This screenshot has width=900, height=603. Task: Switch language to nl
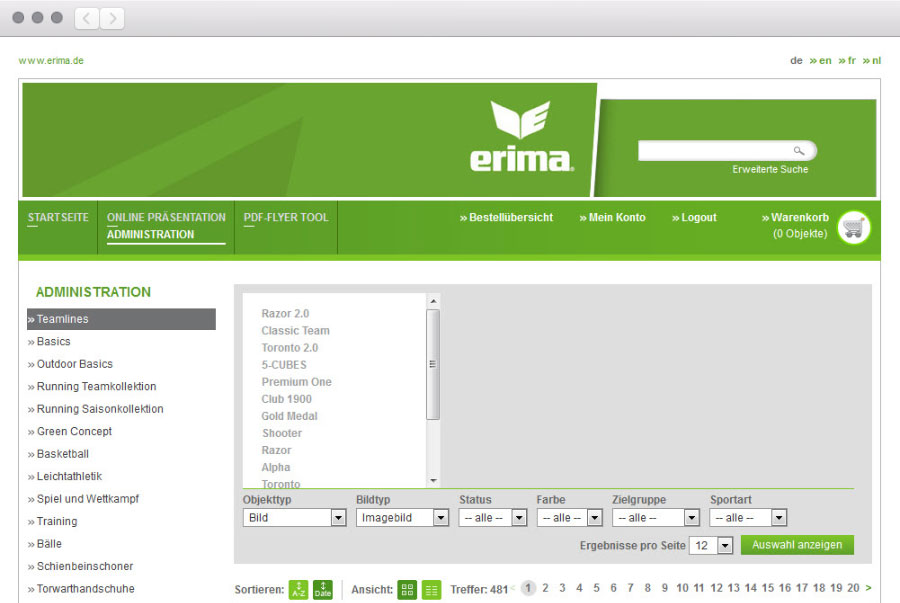[x=872, y=60]
